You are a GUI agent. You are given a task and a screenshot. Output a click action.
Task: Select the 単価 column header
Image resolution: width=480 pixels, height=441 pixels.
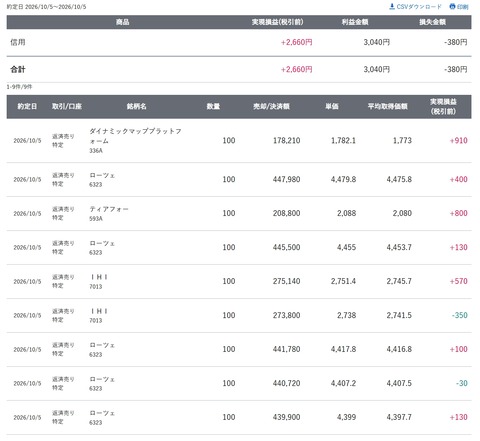click(x=332, y=106)
